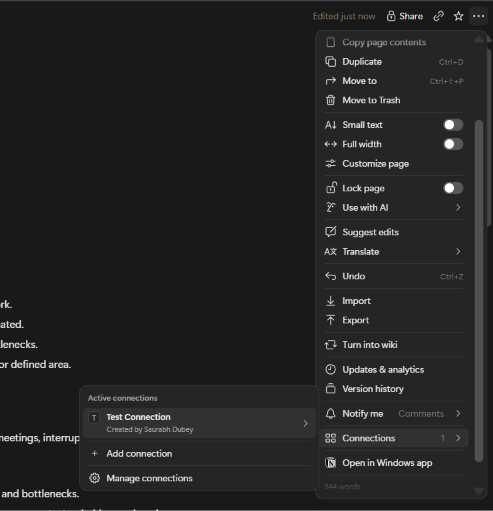Toggle the Small text switch

pos(453,125)
